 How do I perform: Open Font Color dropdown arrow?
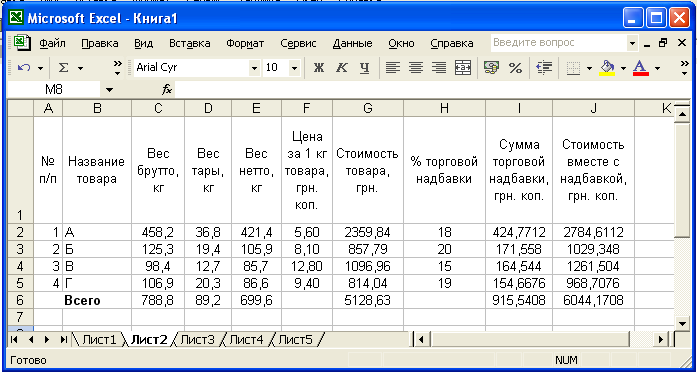[x=657, y=69]
